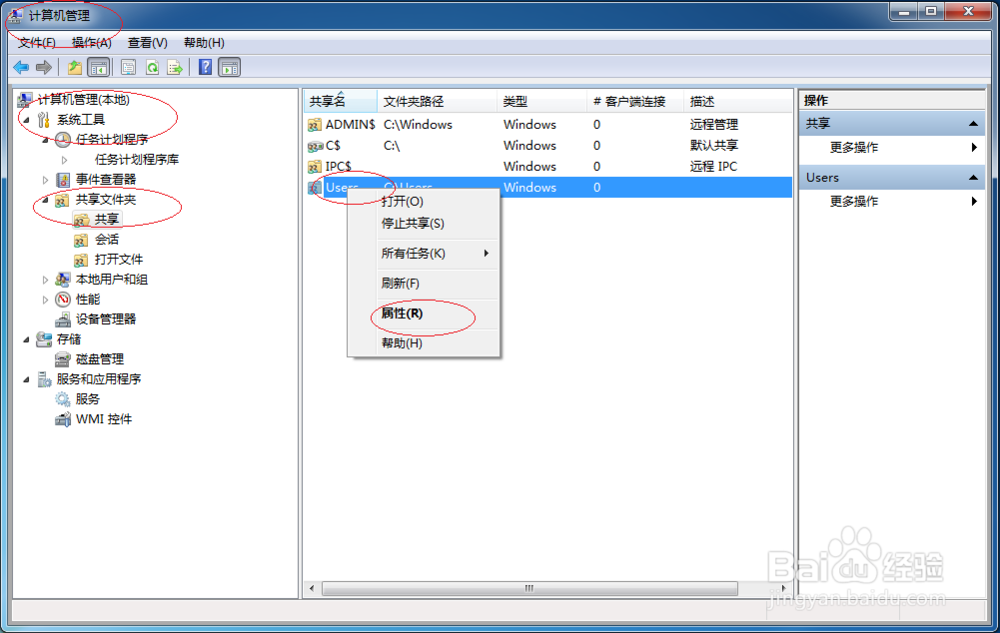
Task: Click the Refresh toolbar icon
Action: click(152, 67)
